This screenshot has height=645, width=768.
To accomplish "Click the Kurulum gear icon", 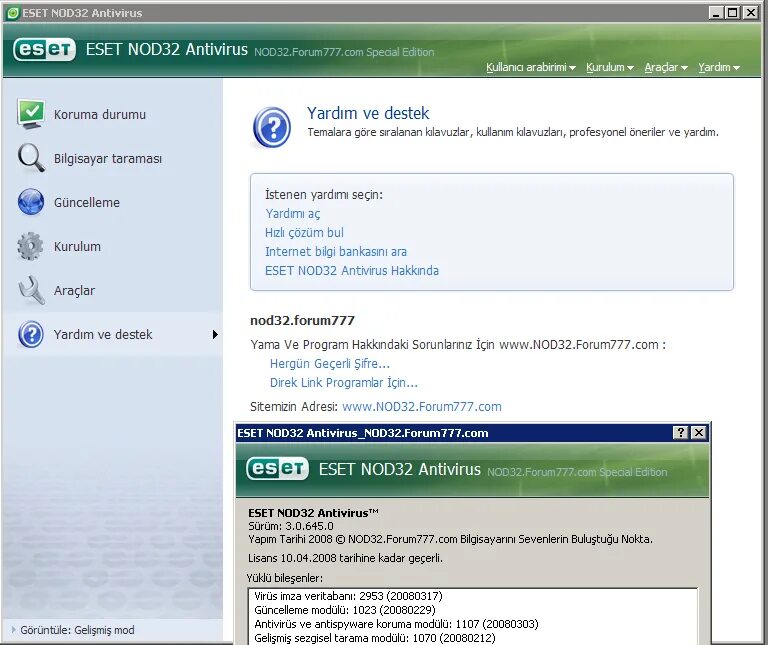I will 30,246.
